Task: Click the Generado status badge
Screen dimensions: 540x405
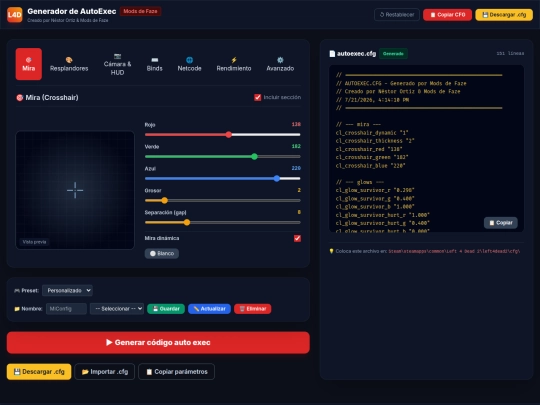Action: tap(393, 54)
